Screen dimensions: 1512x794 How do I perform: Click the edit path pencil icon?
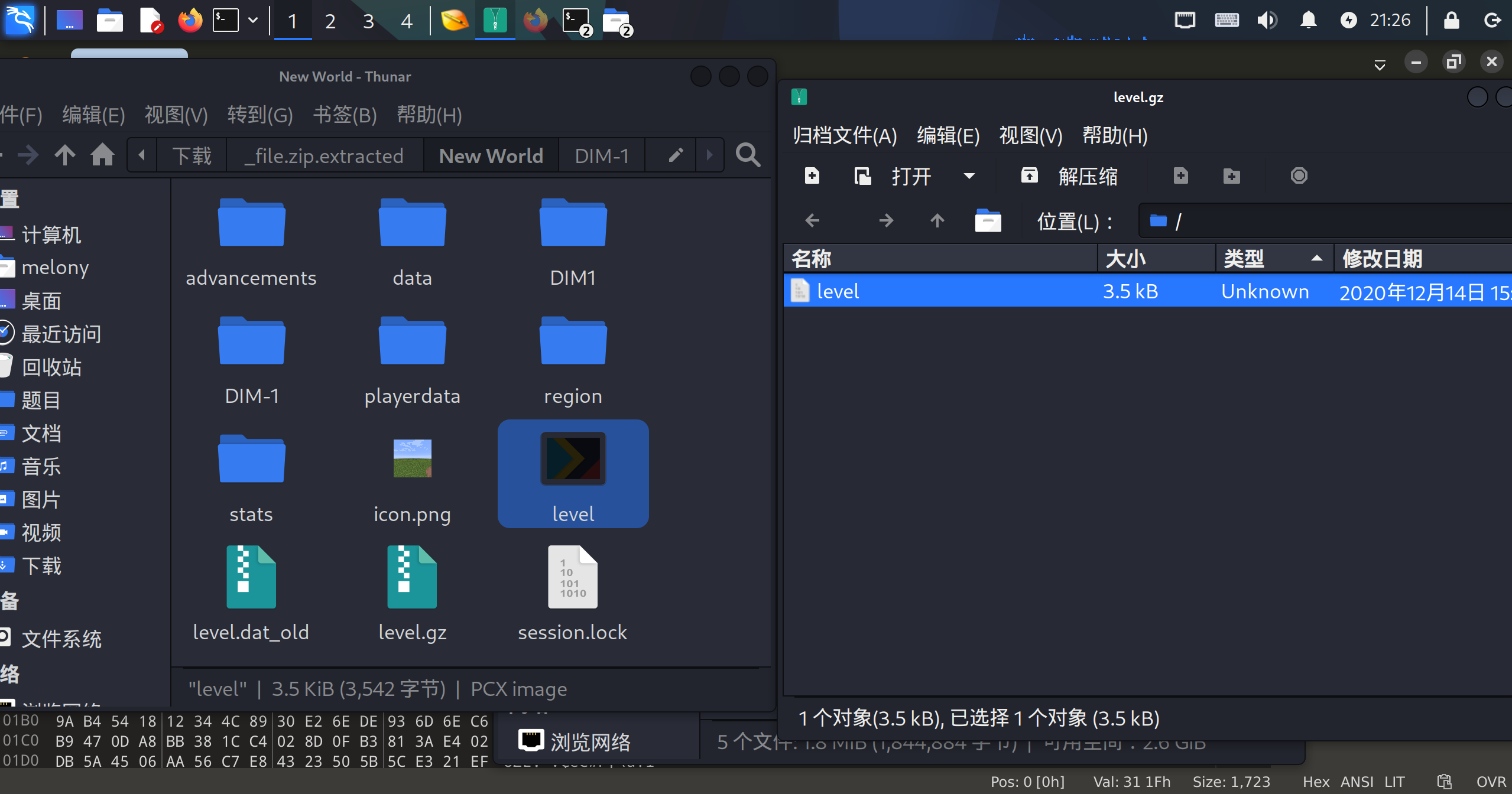676,155
